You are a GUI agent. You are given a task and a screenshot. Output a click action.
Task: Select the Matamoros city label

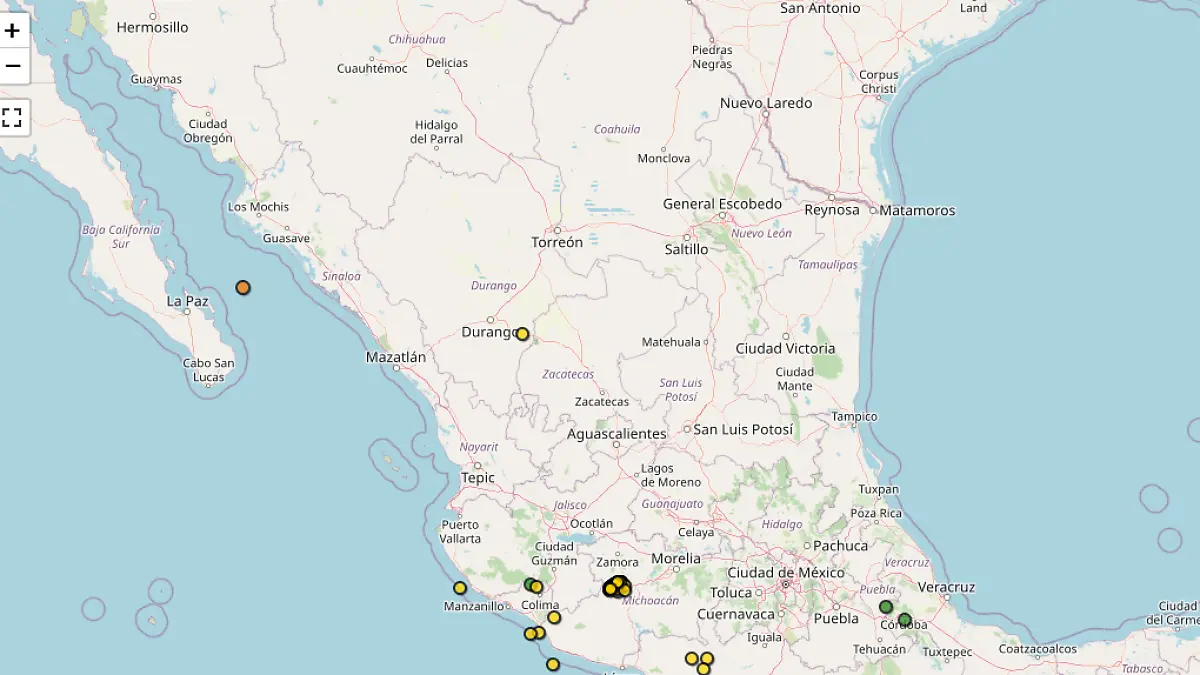(918, 210)
